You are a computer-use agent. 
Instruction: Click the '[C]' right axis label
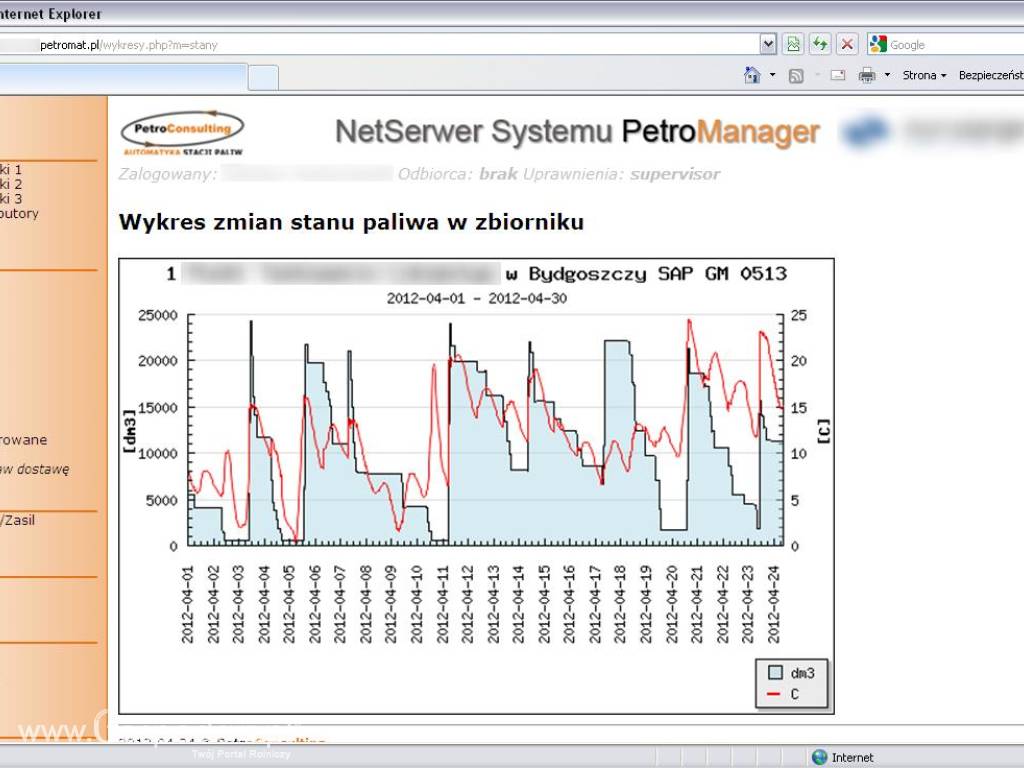824,431
